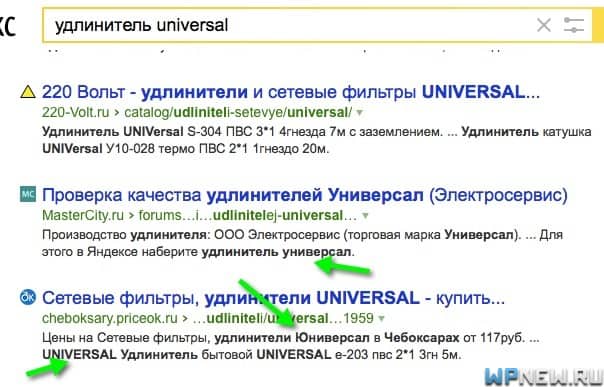Image resolution: width=604 pixels, height=387 pixels.
Task: Expand dropdown arrow after cheboksary.priceok.ru URL
Action: 381,318
